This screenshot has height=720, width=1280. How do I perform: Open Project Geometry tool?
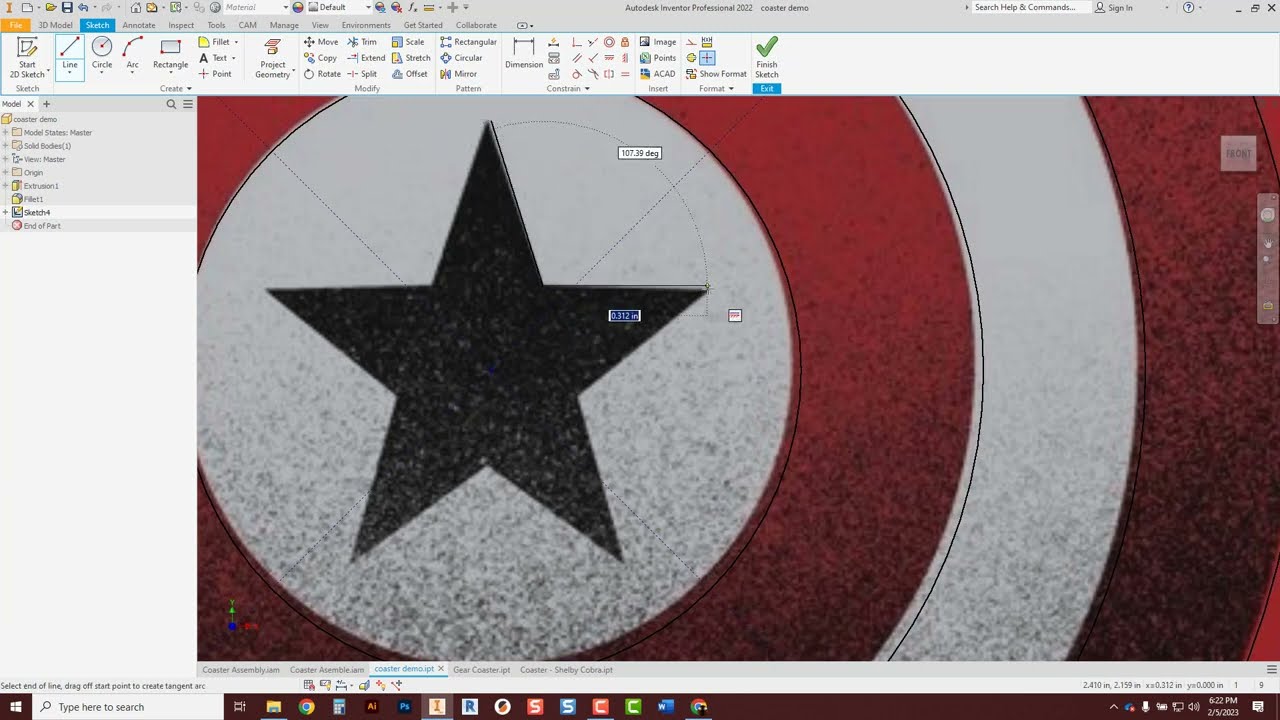(x=272, y=58)
